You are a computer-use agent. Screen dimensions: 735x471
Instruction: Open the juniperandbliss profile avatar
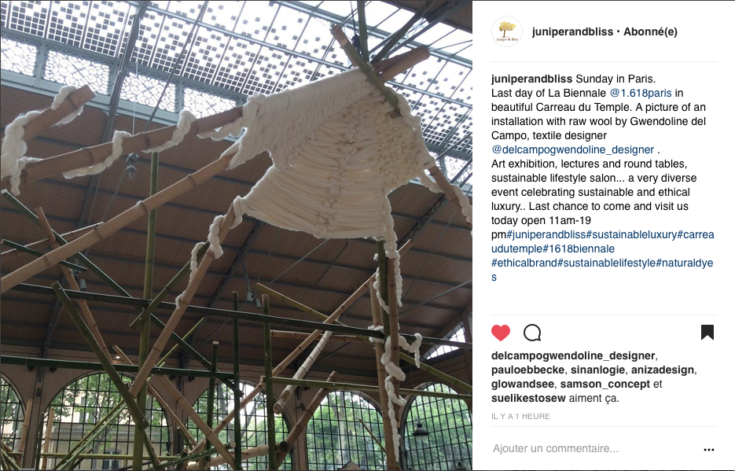coord(507,31)
